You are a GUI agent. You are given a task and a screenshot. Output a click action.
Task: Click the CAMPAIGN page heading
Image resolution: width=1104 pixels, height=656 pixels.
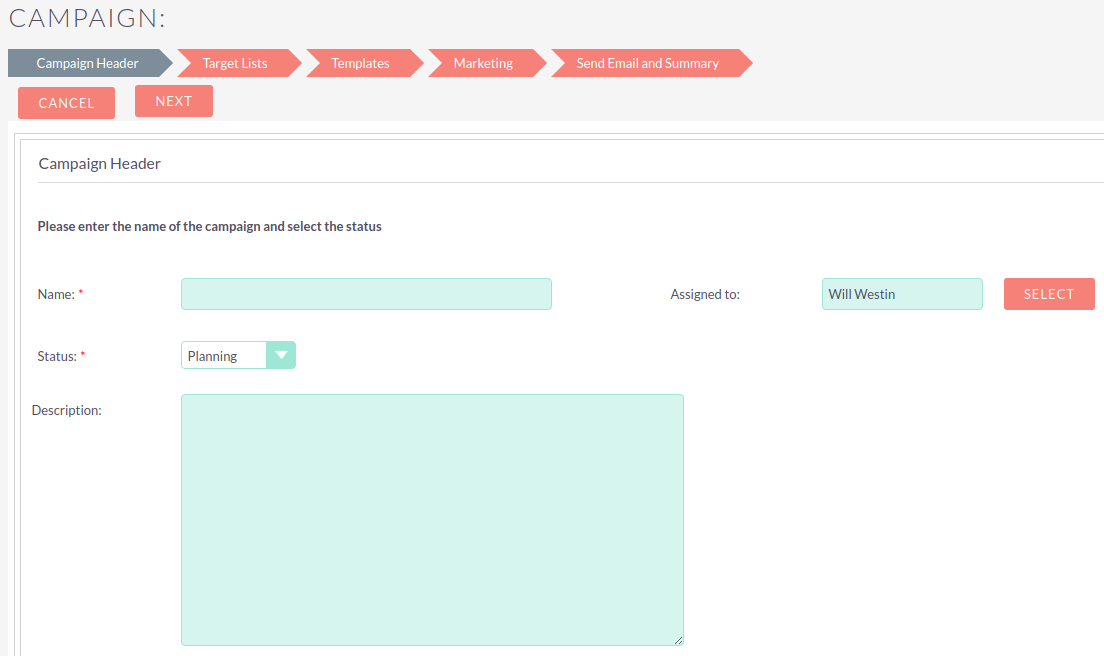(86, 18)
